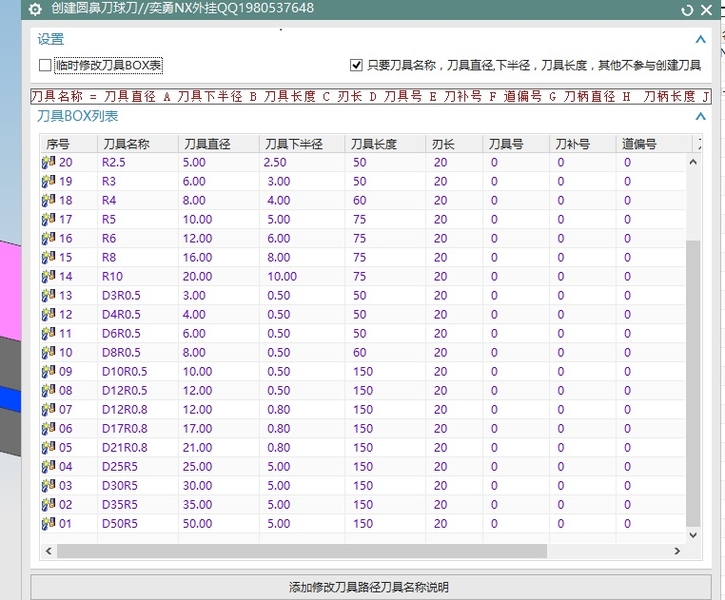Viewport: 725px width, 600px height.
Task: Select tool name D50R5
Action: pyautogui.click(x=120, y=523)
